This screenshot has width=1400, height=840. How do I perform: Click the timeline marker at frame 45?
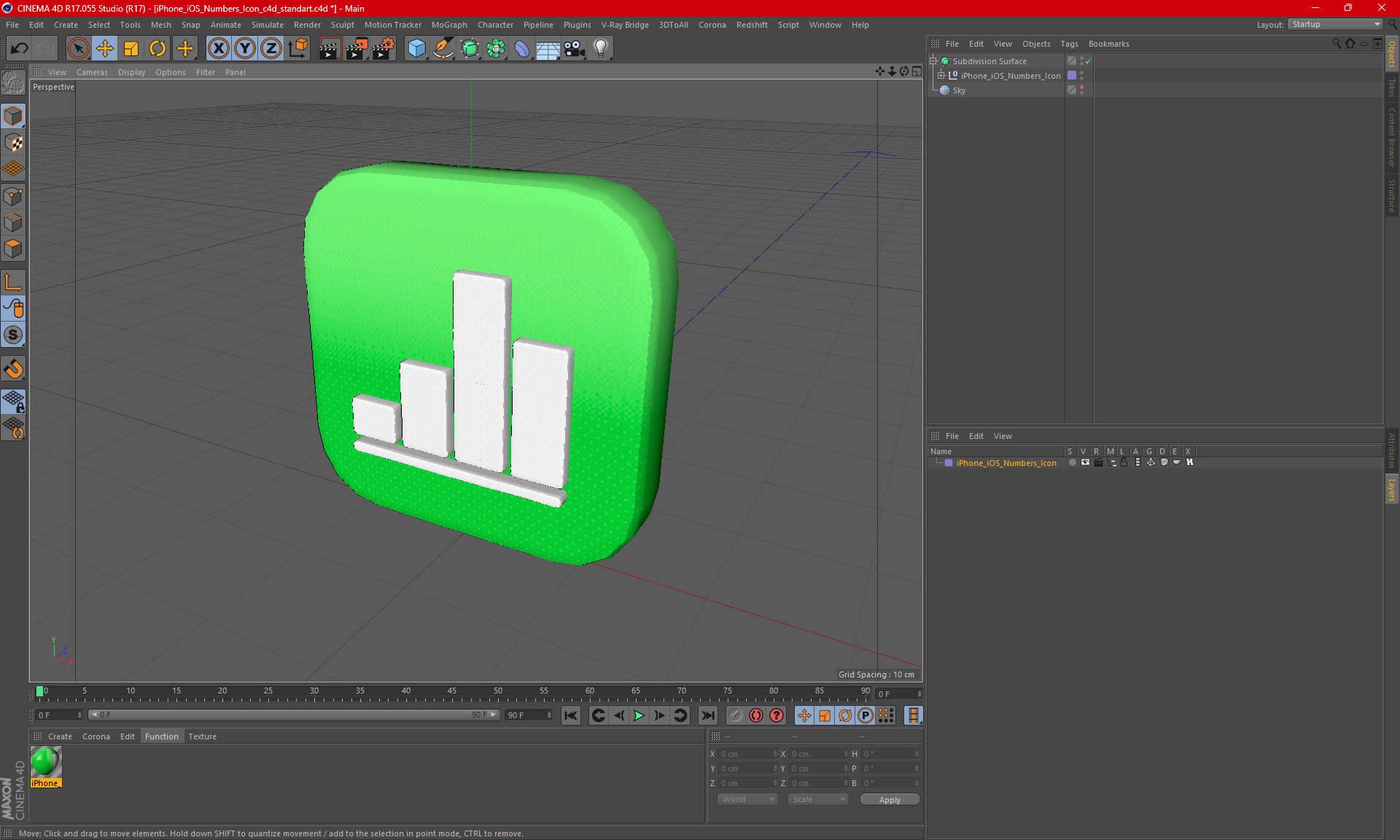[451, 691]
